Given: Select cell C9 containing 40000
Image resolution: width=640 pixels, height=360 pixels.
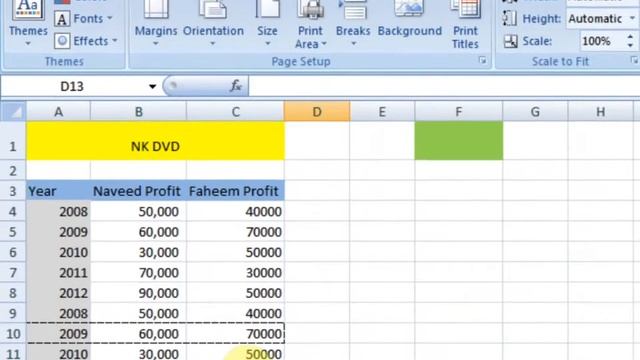Looking at the screenshot, I should 236,313.
